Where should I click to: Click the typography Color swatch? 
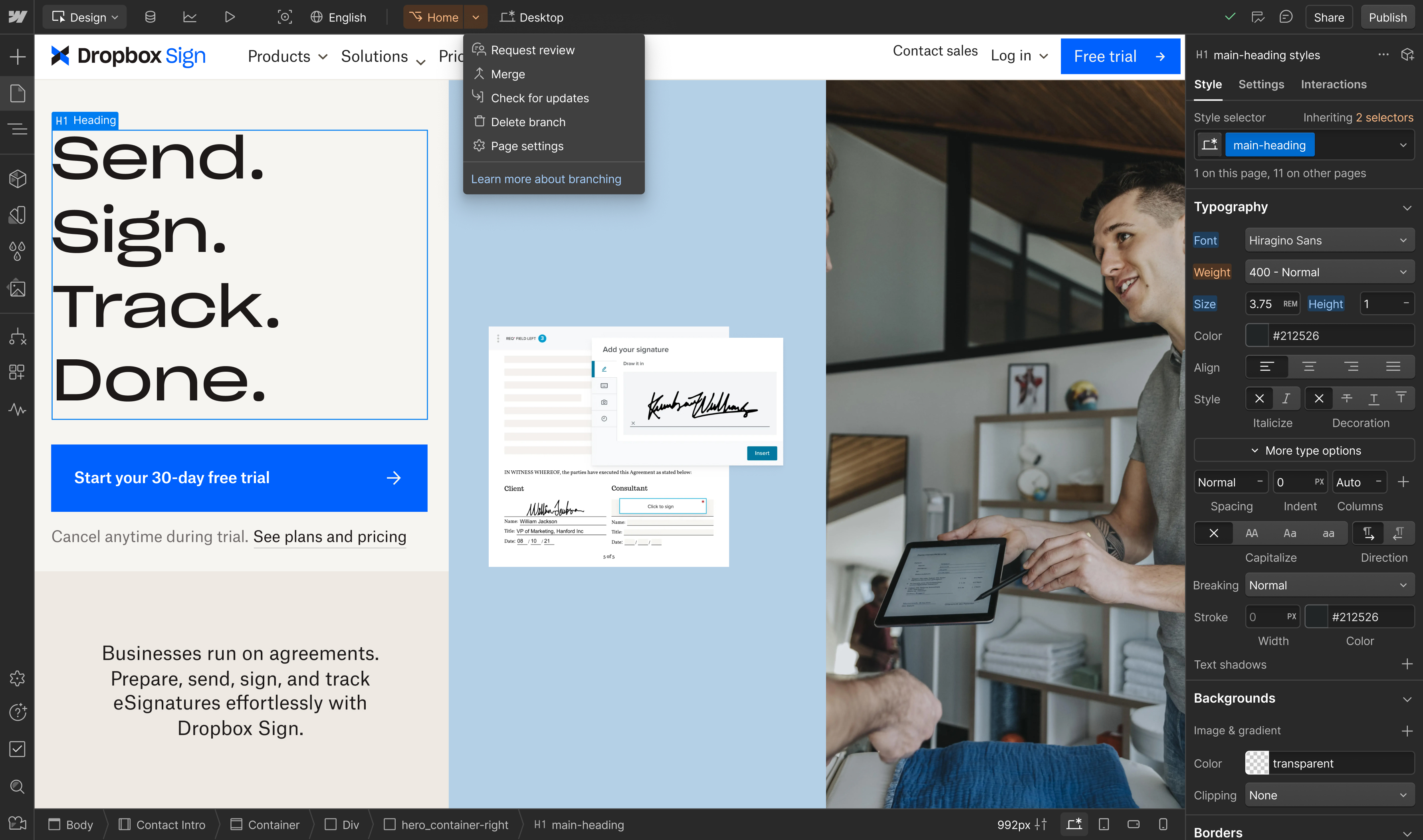1257,336
